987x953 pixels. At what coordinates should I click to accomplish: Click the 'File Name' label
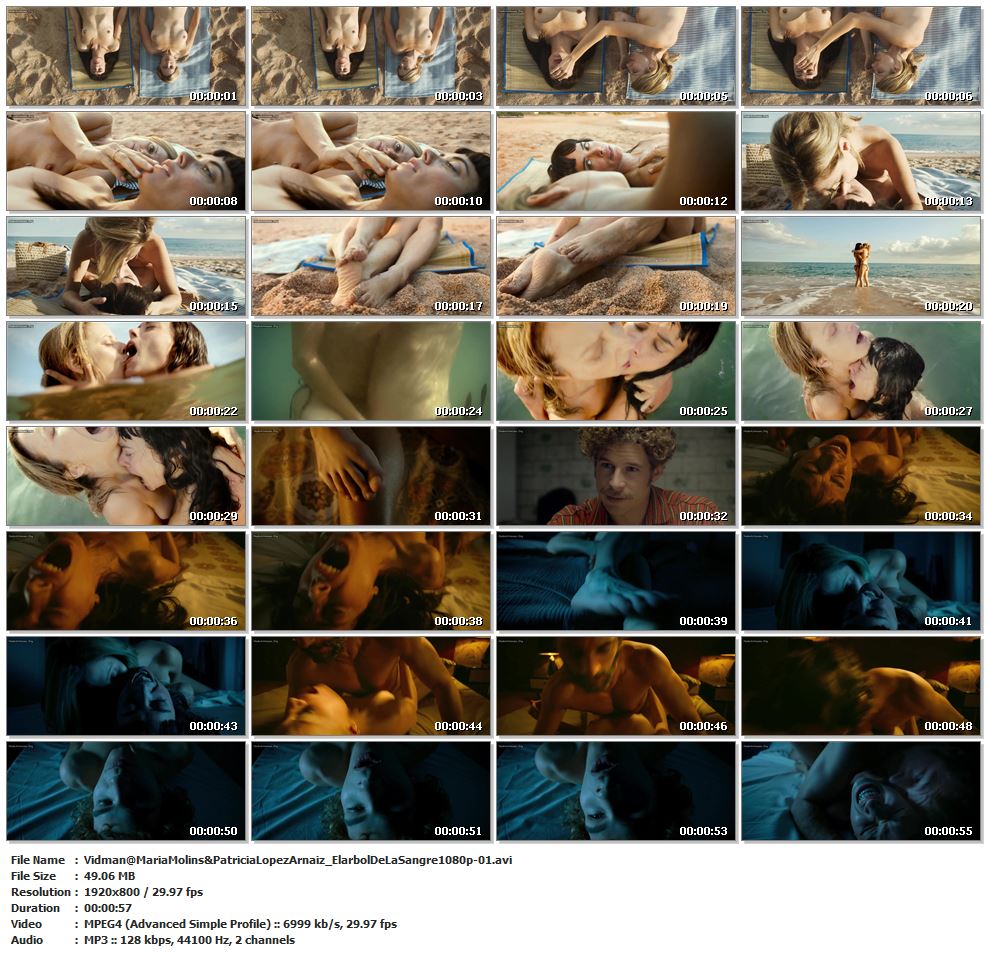(38, 860)
